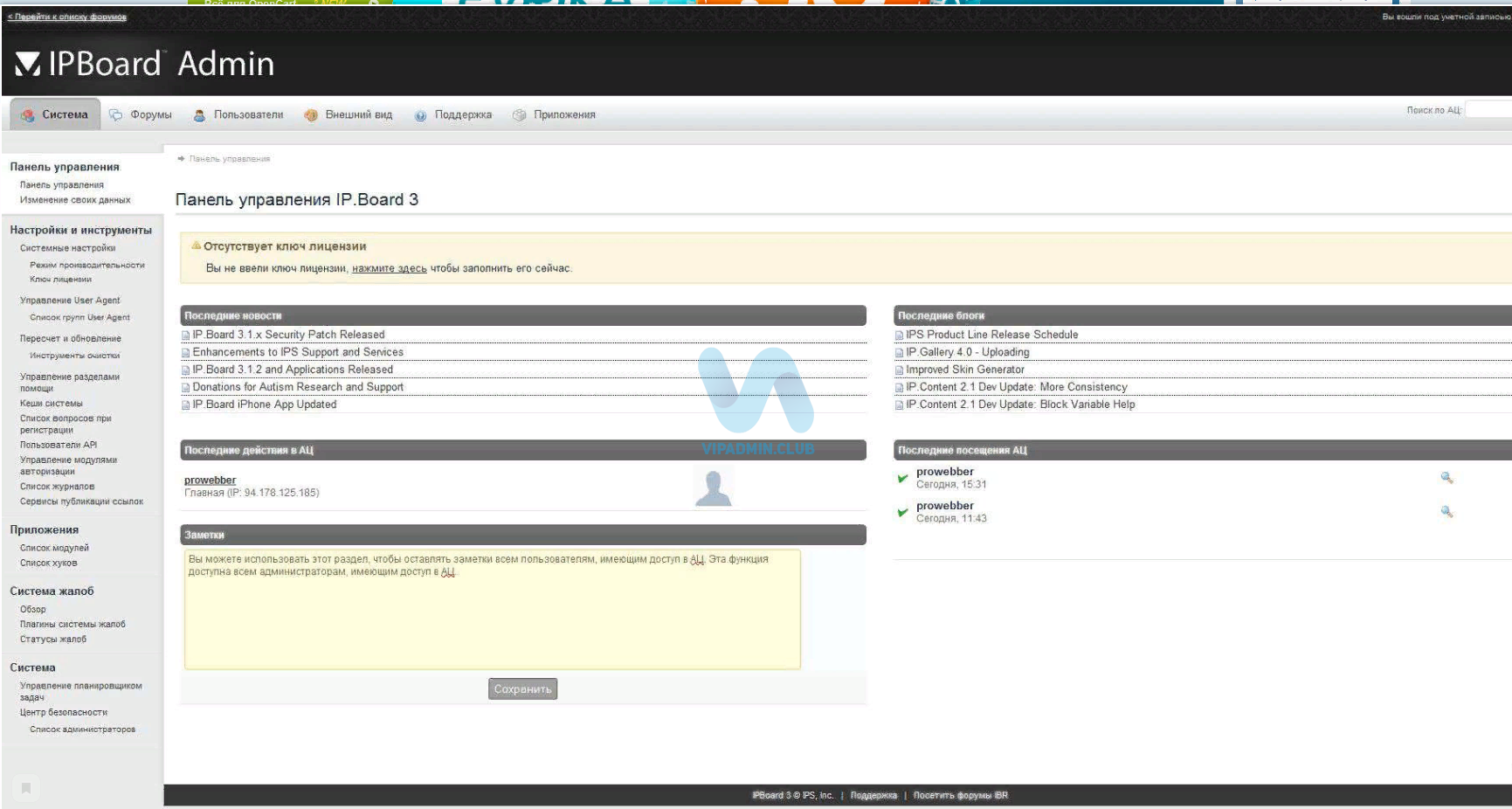Select Список администраторов in sidebar

(x=82, y=729)
